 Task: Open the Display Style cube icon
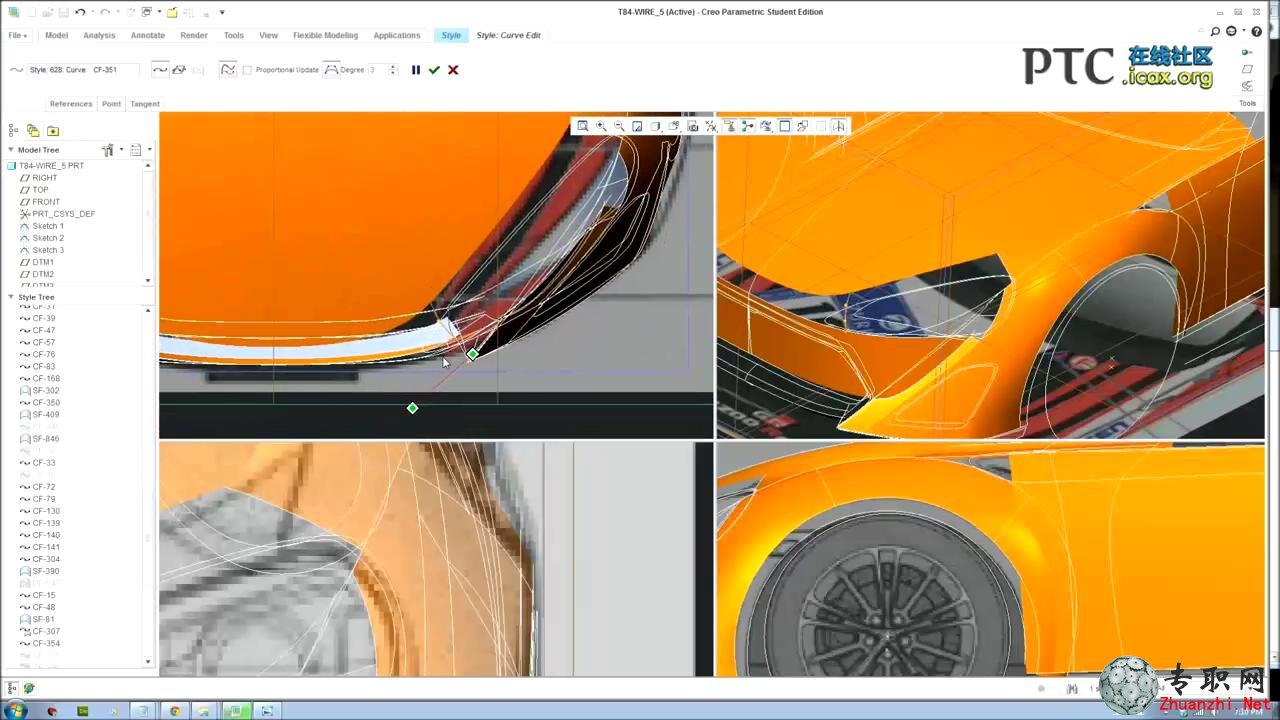[656, 126]
